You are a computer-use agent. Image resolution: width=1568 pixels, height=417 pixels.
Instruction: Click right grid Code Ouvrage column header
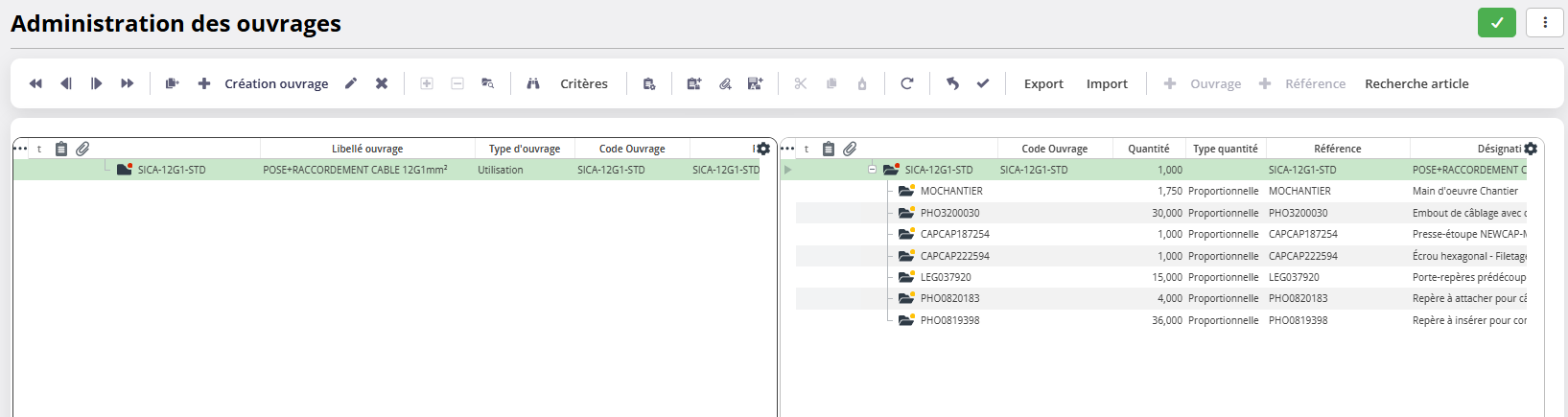pyautogui.click(x=1055, y=149)
